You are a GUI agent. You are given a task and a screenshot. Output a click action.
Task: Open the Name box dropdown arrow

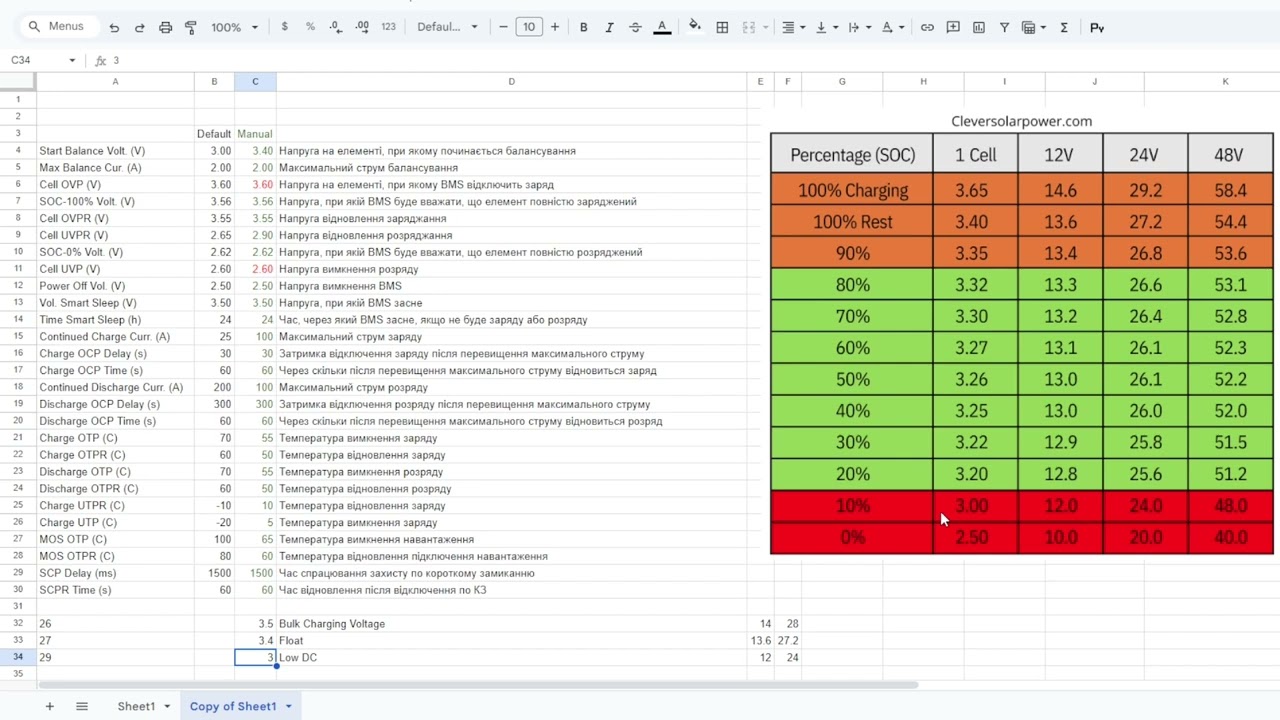pyautogui.click(x=72, y=61)
